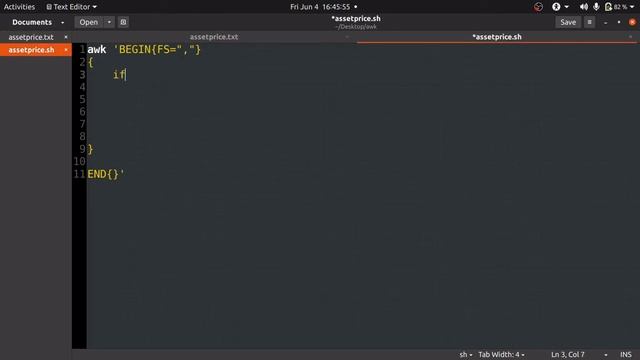Toggle the INS insert mode indicator
Viewport: 640px width, 360px height.
pos(626,355)
